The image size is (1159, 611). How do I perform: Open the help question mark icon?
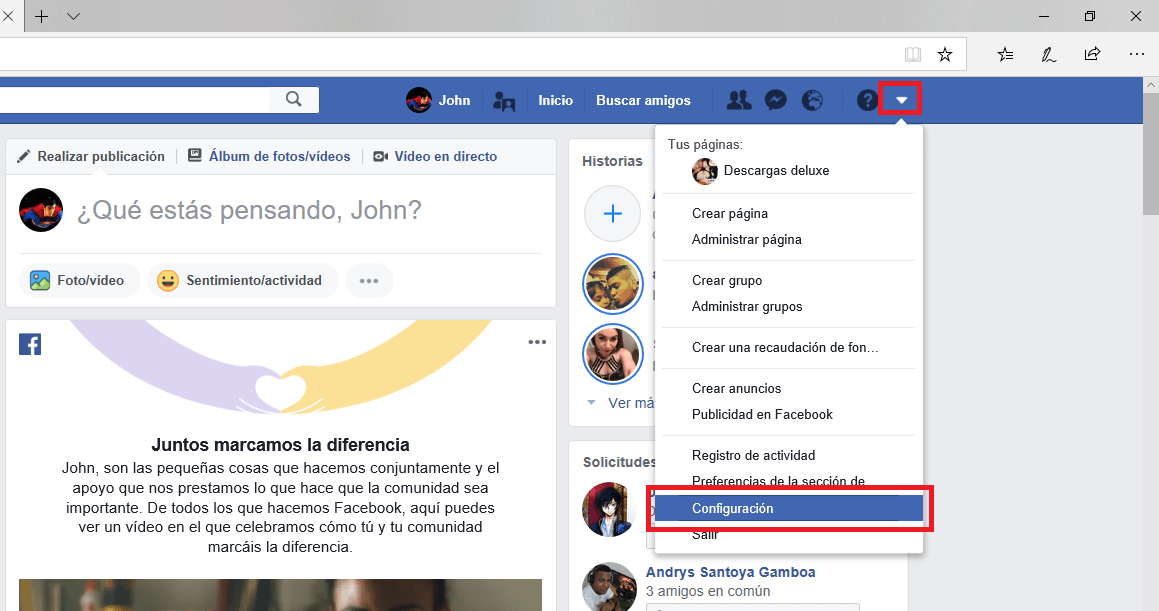click(x=867, y=100)
